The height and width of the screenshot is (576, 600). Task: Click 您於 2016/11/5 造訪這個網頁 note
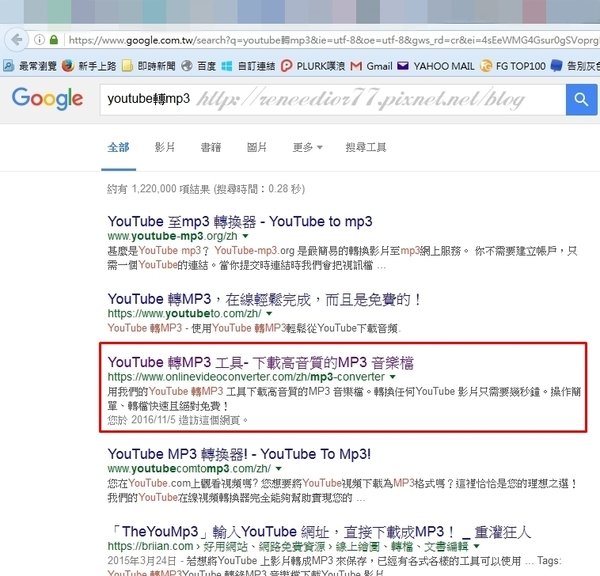coord(178,420)
